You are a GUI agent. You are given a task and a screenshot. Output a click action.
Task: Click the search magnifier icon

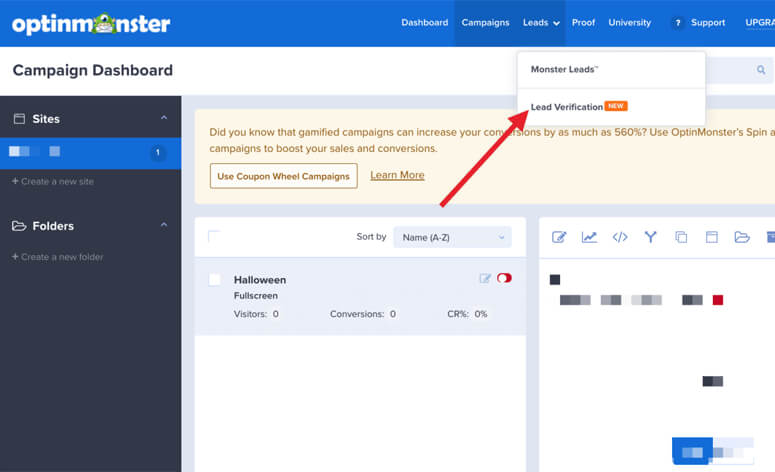(761, 70)
